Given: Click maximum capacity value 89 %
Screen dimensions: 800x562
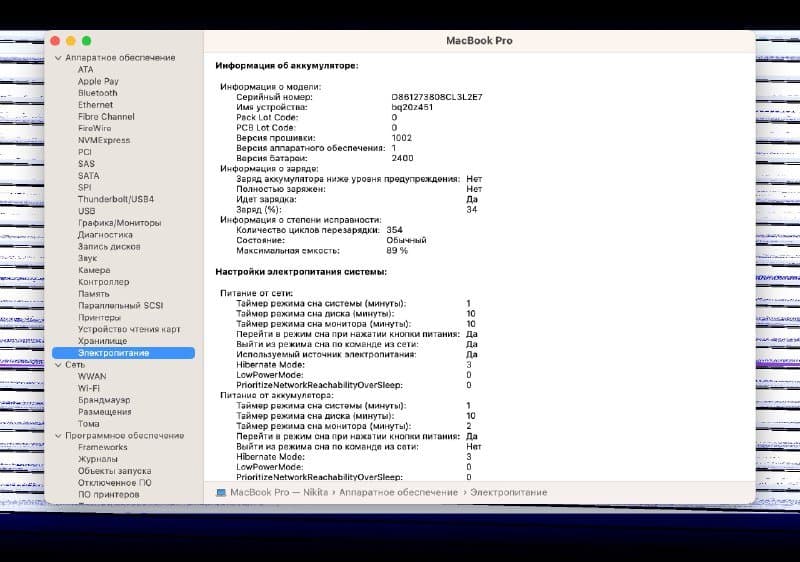Looking at the screenshot, I should pyautogui.click(x=397, y=250).
